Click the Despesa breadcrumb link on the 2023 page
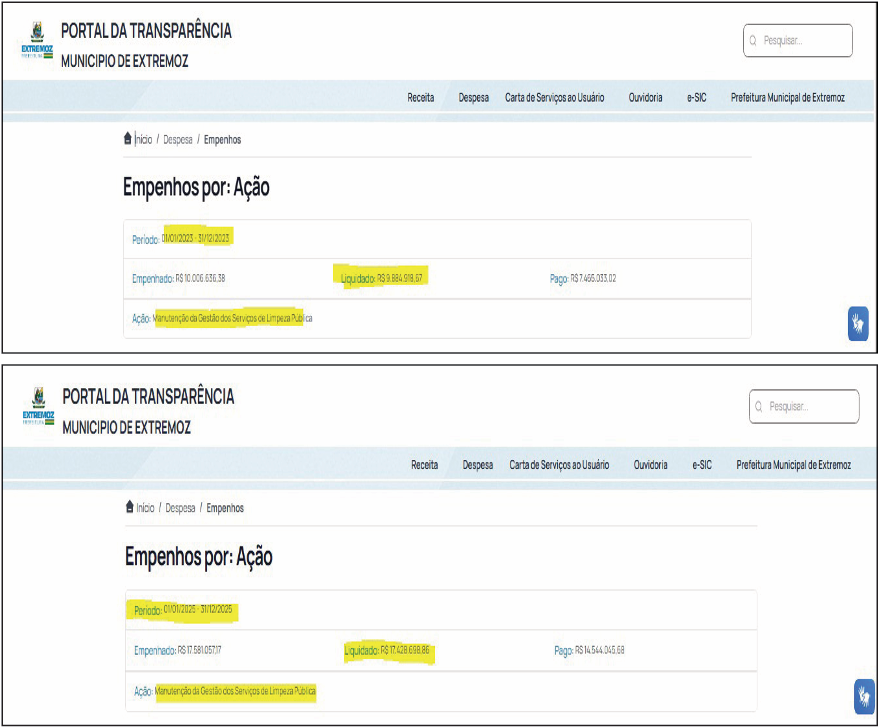This screenshot has width=879, height=728. [x=178, y=140]
